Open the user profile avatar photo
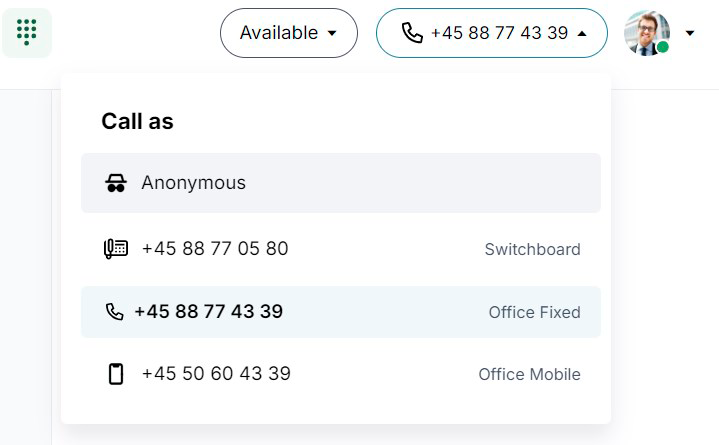The image size is (719, 445). coord(647,33)
